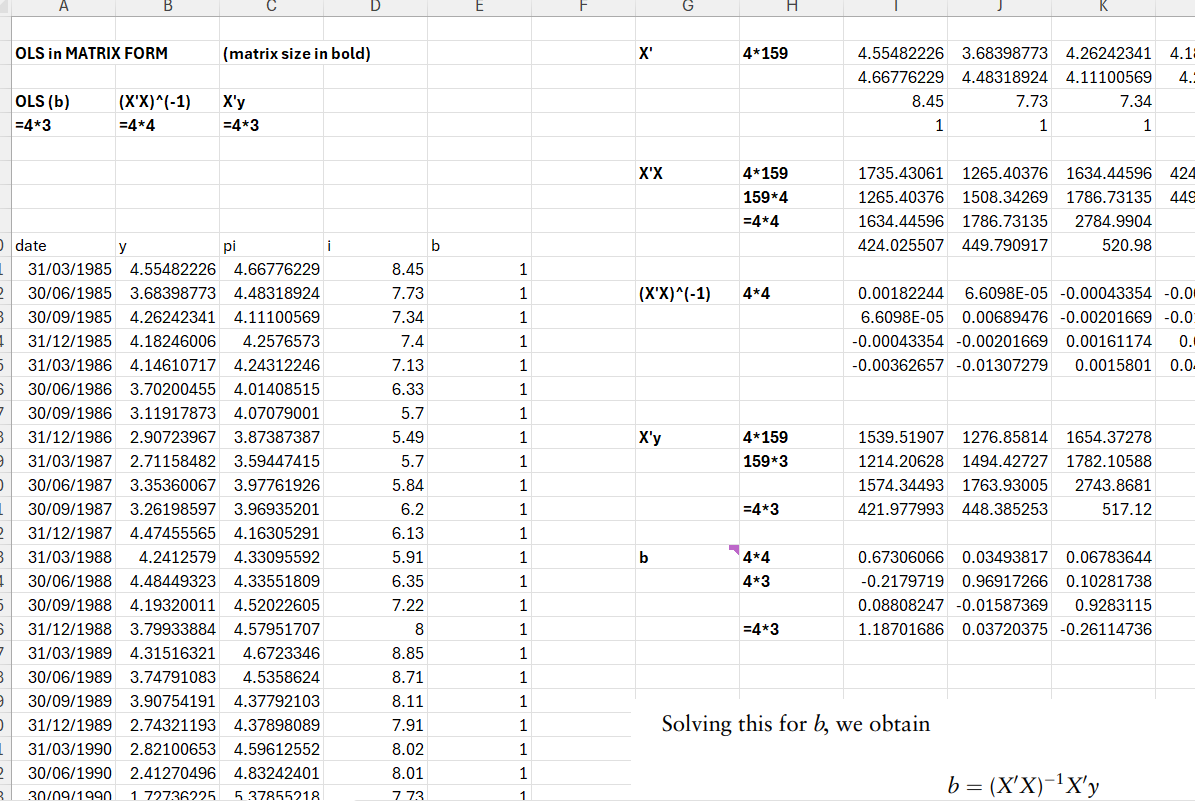Click the cell containing 520.98
This screenshot has height=801, width=1195.
tap(1125, 245)
